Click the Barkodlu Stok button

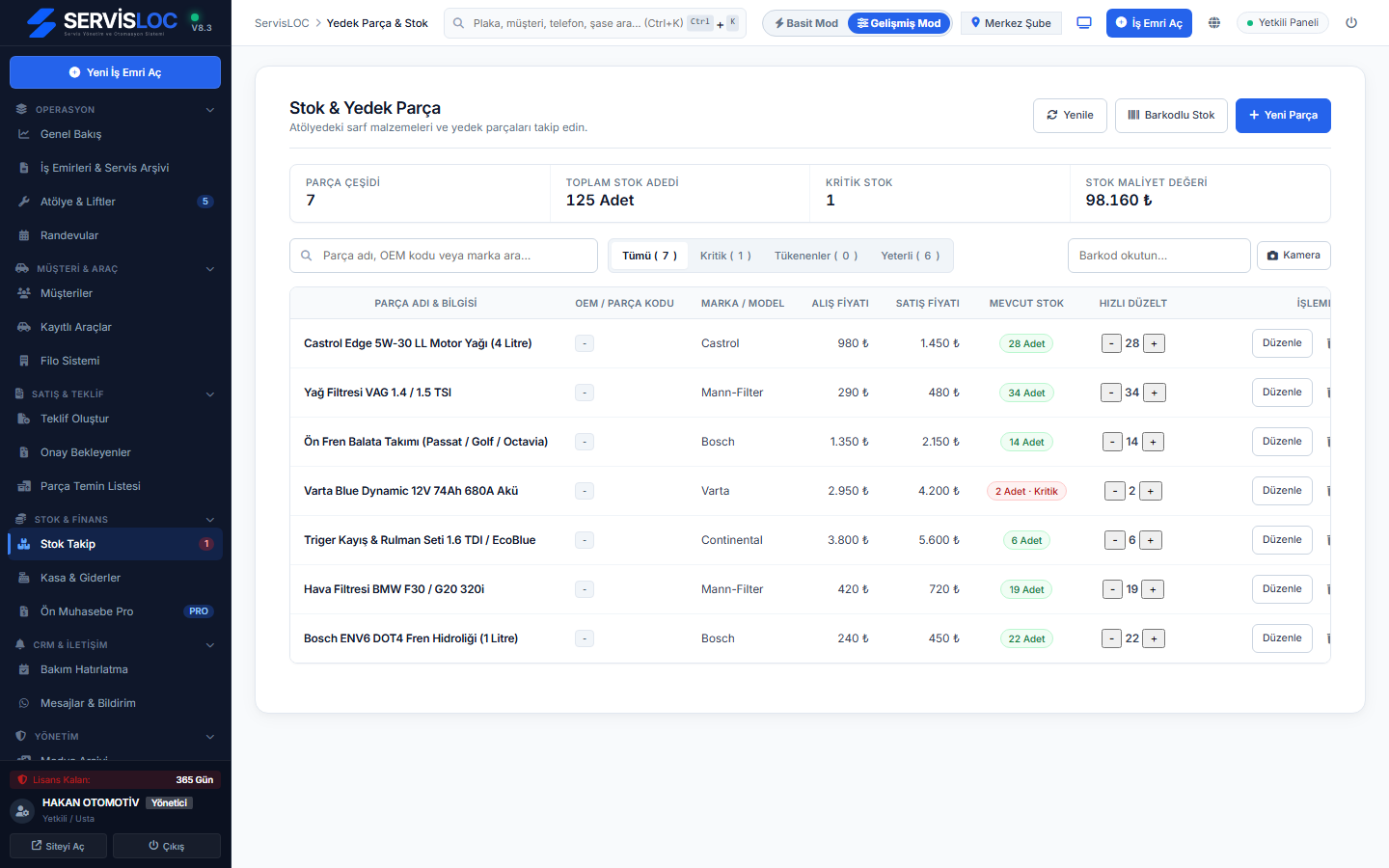[x=1171, y=116]
